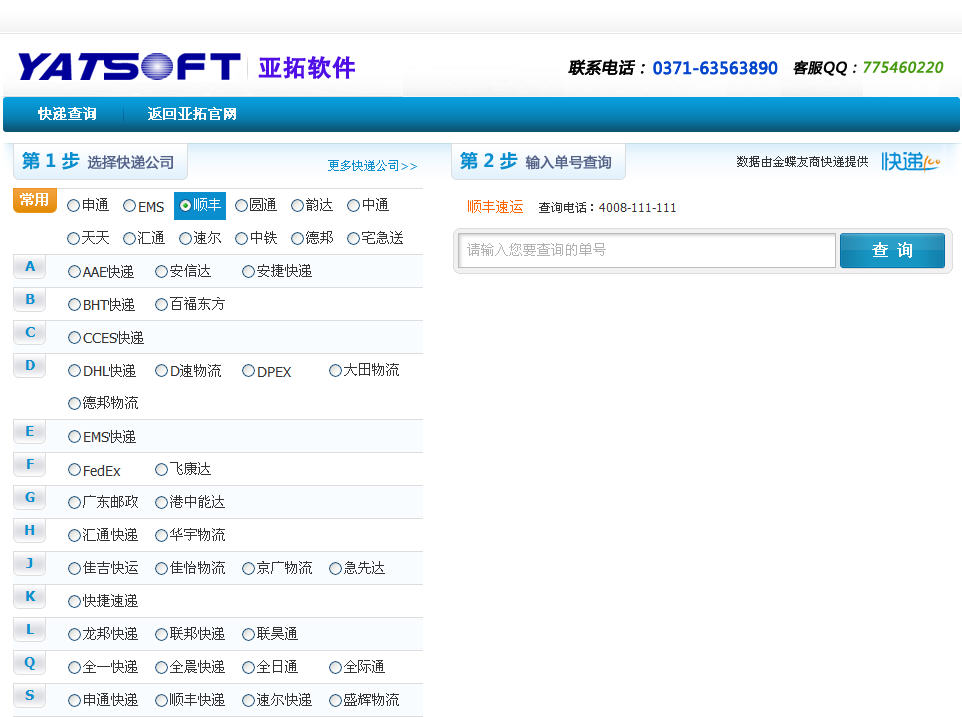The height and width of the screenshot is (717, 962).
Task: Select the 宅急送 courier option
Action: [354, 239]
